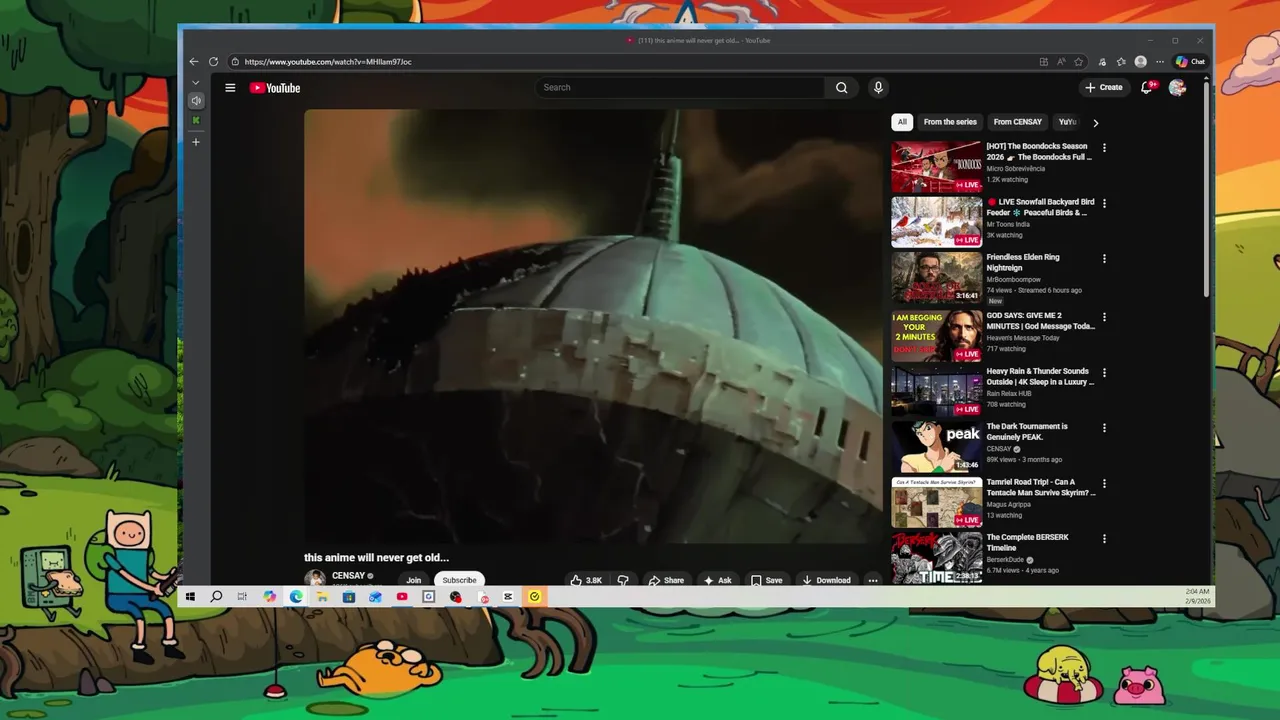This screenshot has height=720, width=1280.
Task: Start voice search with the microphone icon
Action: [878, 88]
